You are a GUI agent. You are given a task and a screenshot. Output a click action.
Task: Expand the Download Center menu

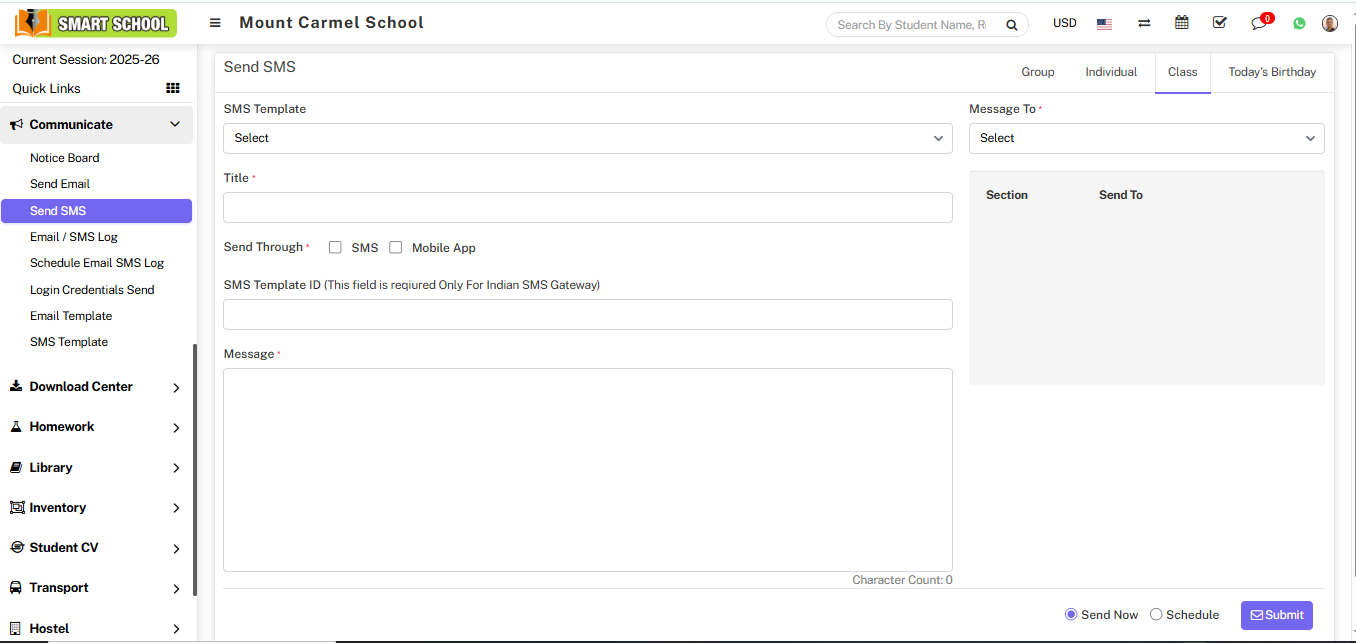click(x=96, y=387)
